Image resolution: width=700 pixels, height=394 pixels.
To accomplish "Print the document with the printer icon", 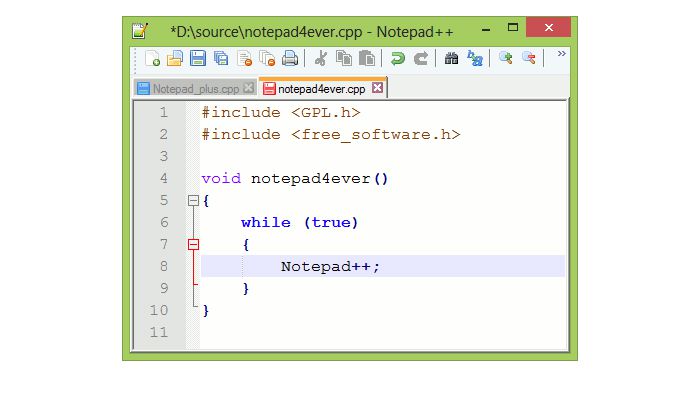I will (x=290, y=58).
